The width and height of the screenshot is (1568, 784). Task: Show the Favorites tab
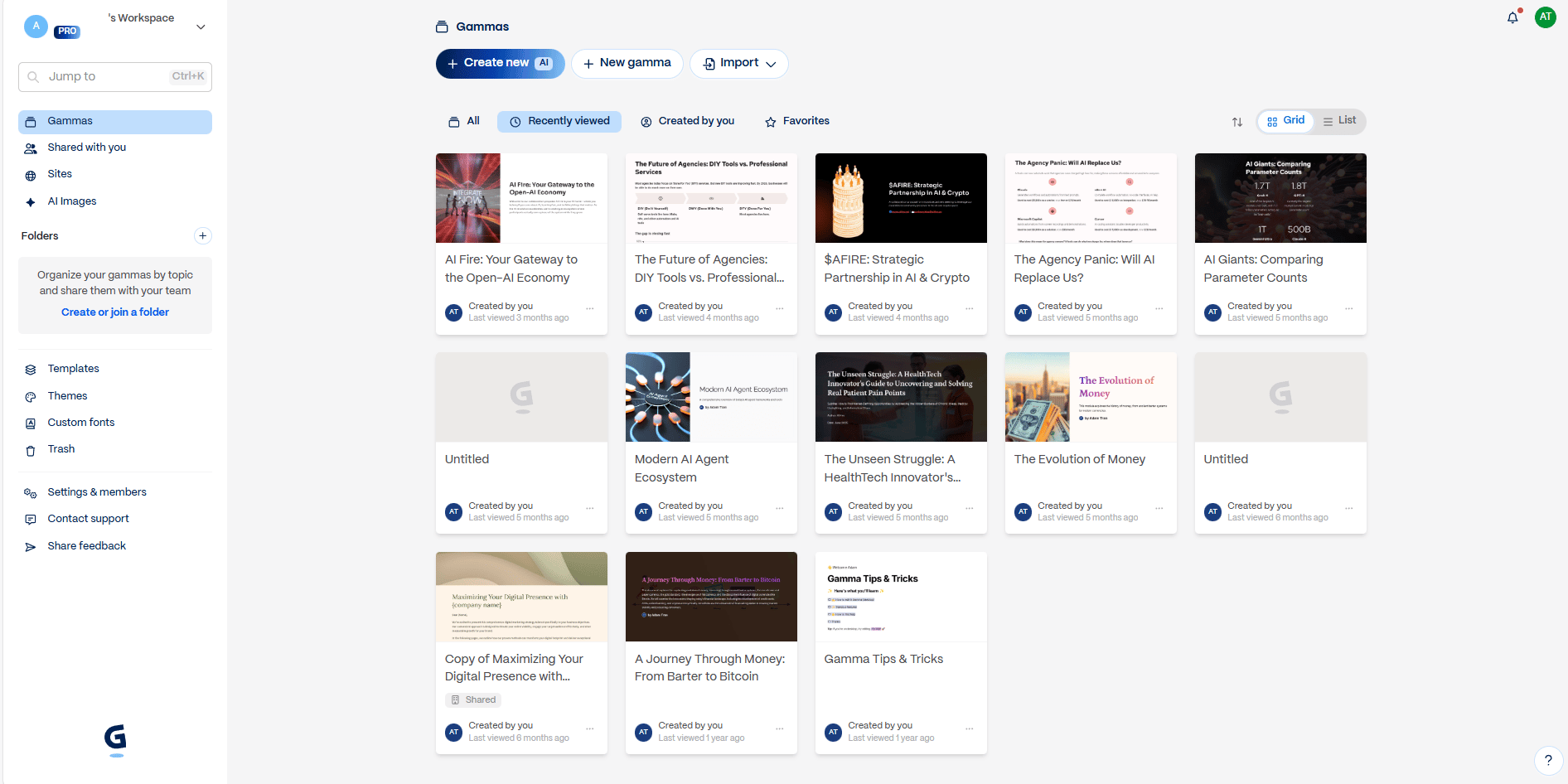(796, 122)
